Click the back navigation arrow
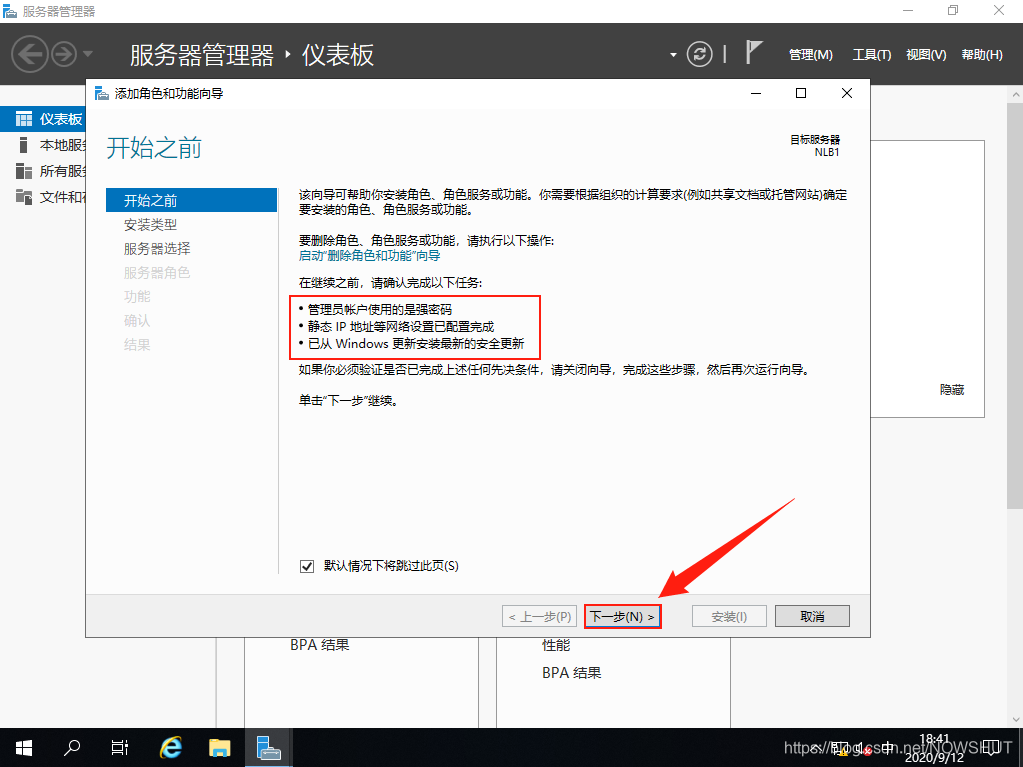Image resolution: width=1023 pixels, height=767 pixels. tap(30, 54)
